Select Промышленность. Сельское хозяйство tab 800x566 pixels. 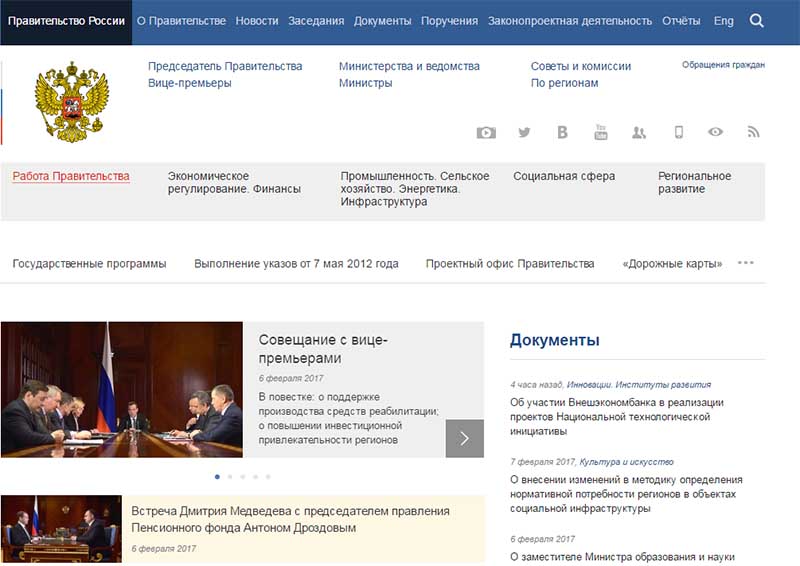[x=415, y=189]
